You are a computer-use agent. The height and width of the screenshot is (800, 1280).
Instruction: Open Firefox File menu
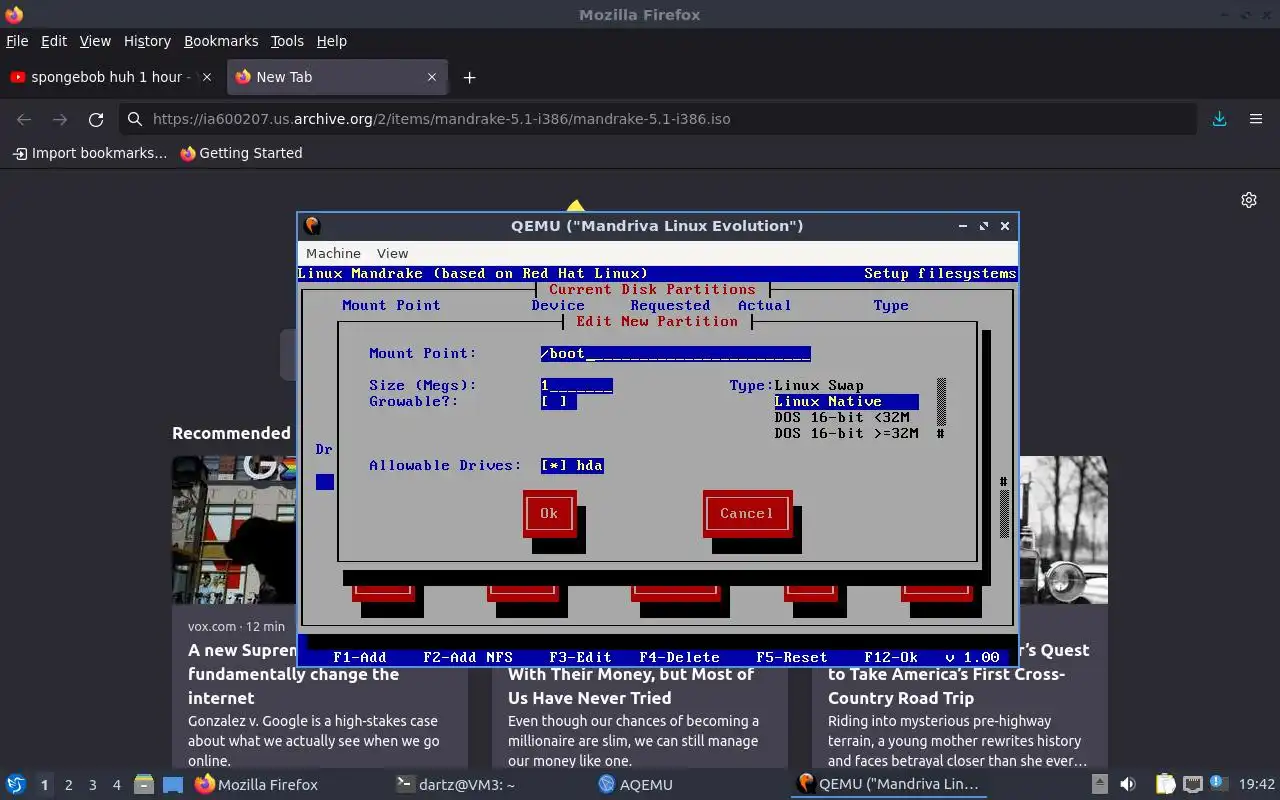(17, 41)
